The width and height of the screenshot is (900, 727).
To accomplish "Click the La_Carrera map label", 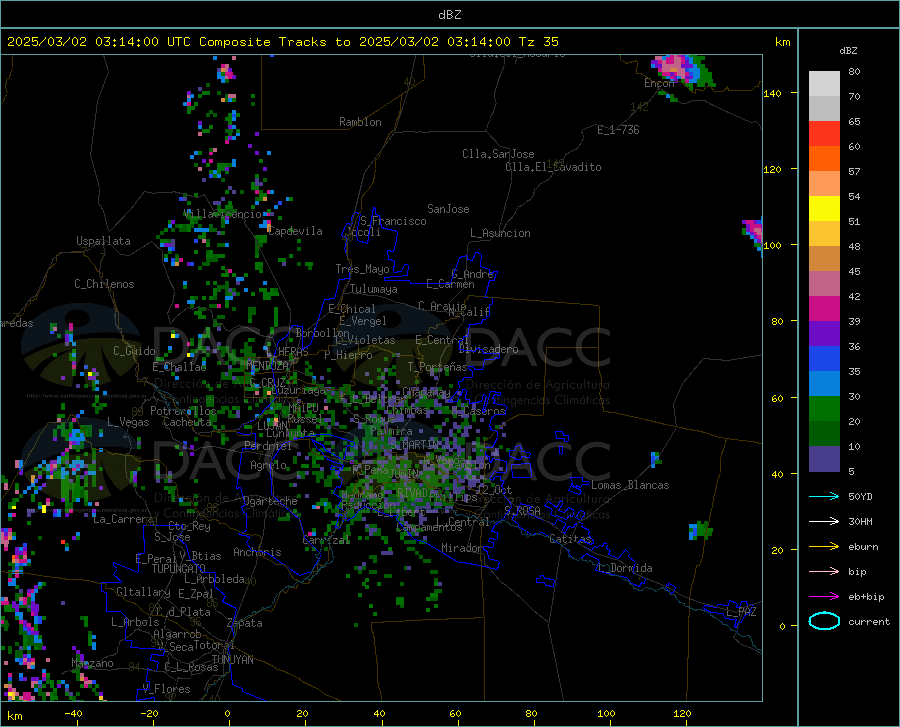I will (123, 519).
